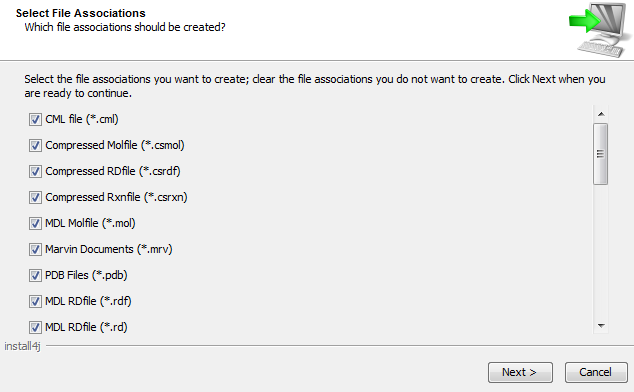Click the vertical scrollbar thumb
This screenshot has width=634, height=392.
coord(600,154)
